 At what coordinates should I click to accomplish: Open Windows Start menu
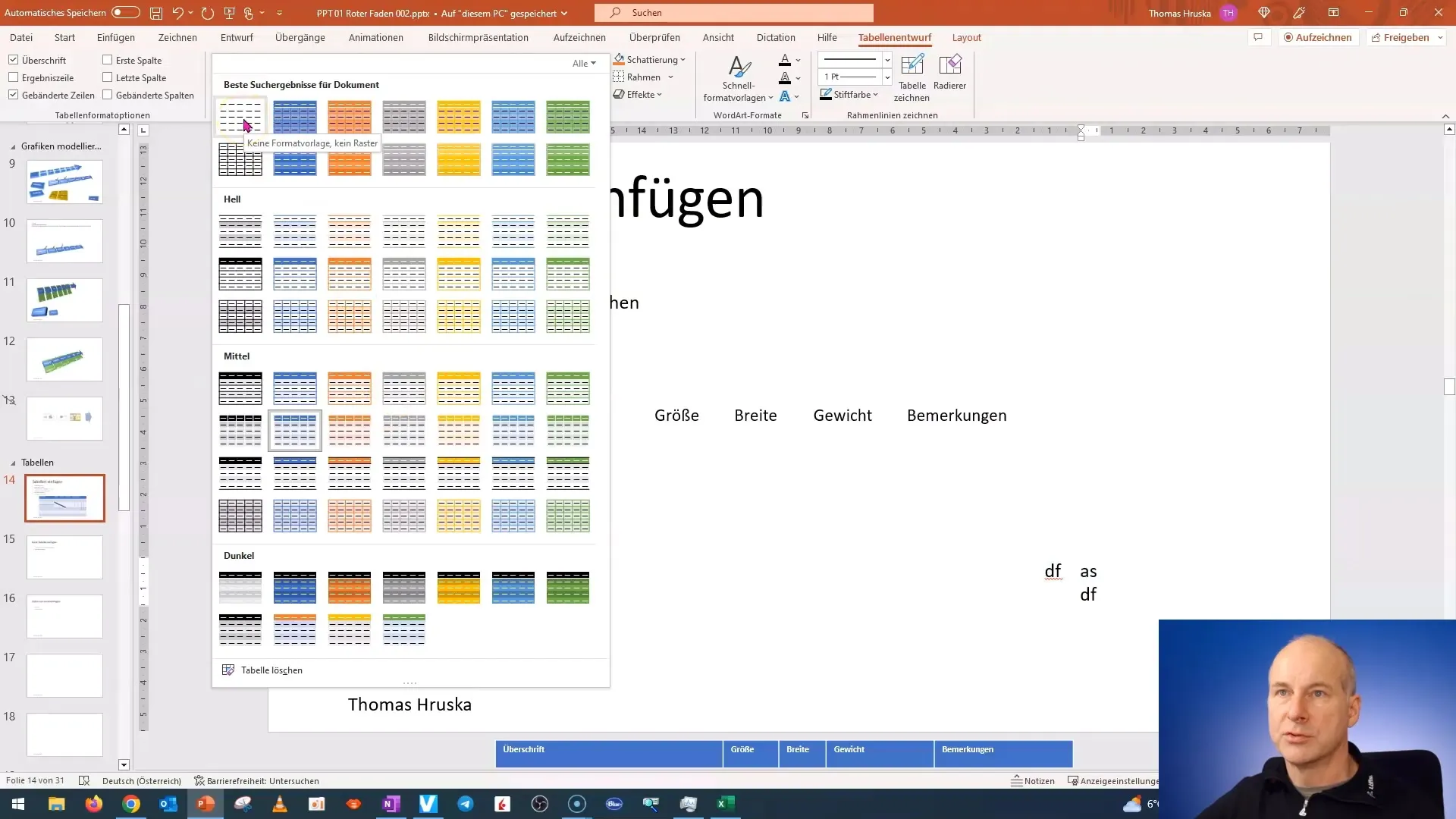18,804
